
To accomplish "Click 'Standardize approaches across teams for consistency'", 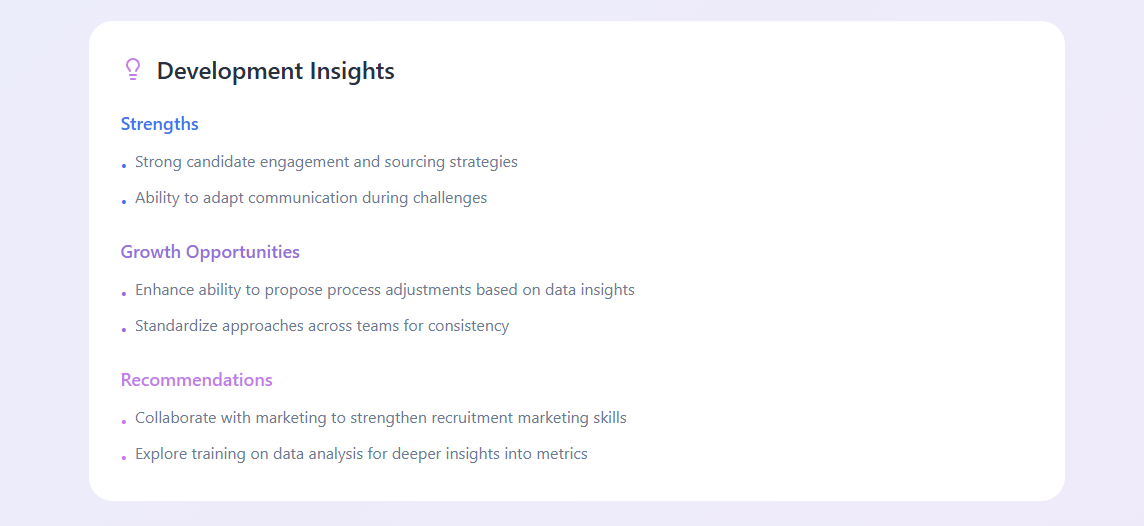I will click(x=322, y=325).
